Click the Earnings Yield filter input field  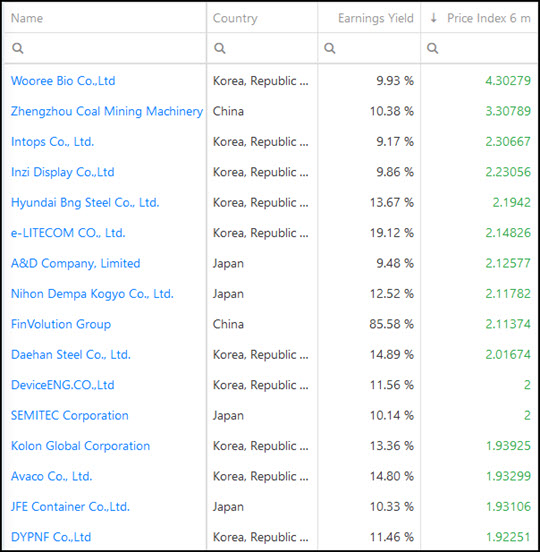[369, 48]
